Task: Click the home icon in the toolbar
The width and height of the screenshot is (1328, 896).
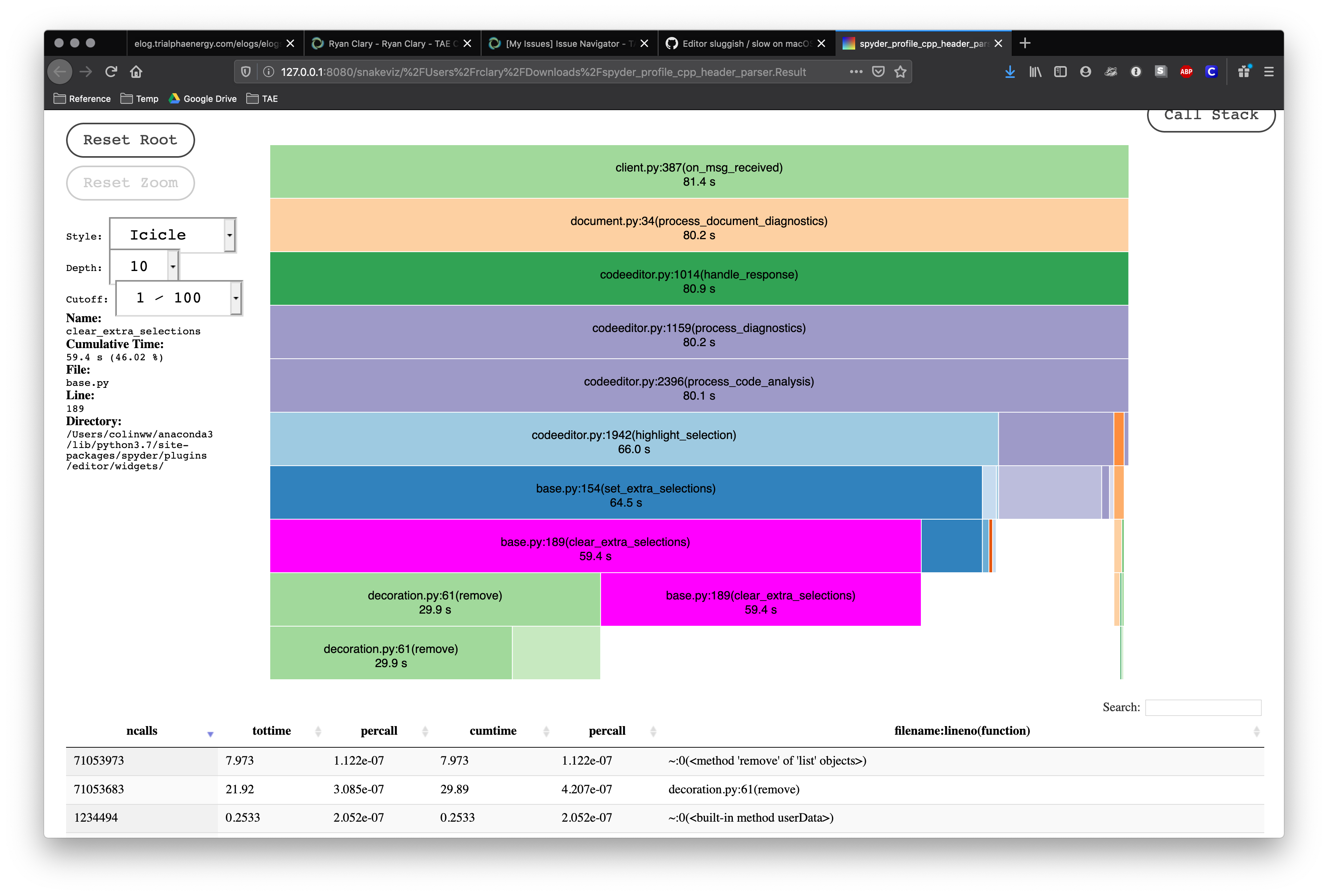Action: pos(136,72)
